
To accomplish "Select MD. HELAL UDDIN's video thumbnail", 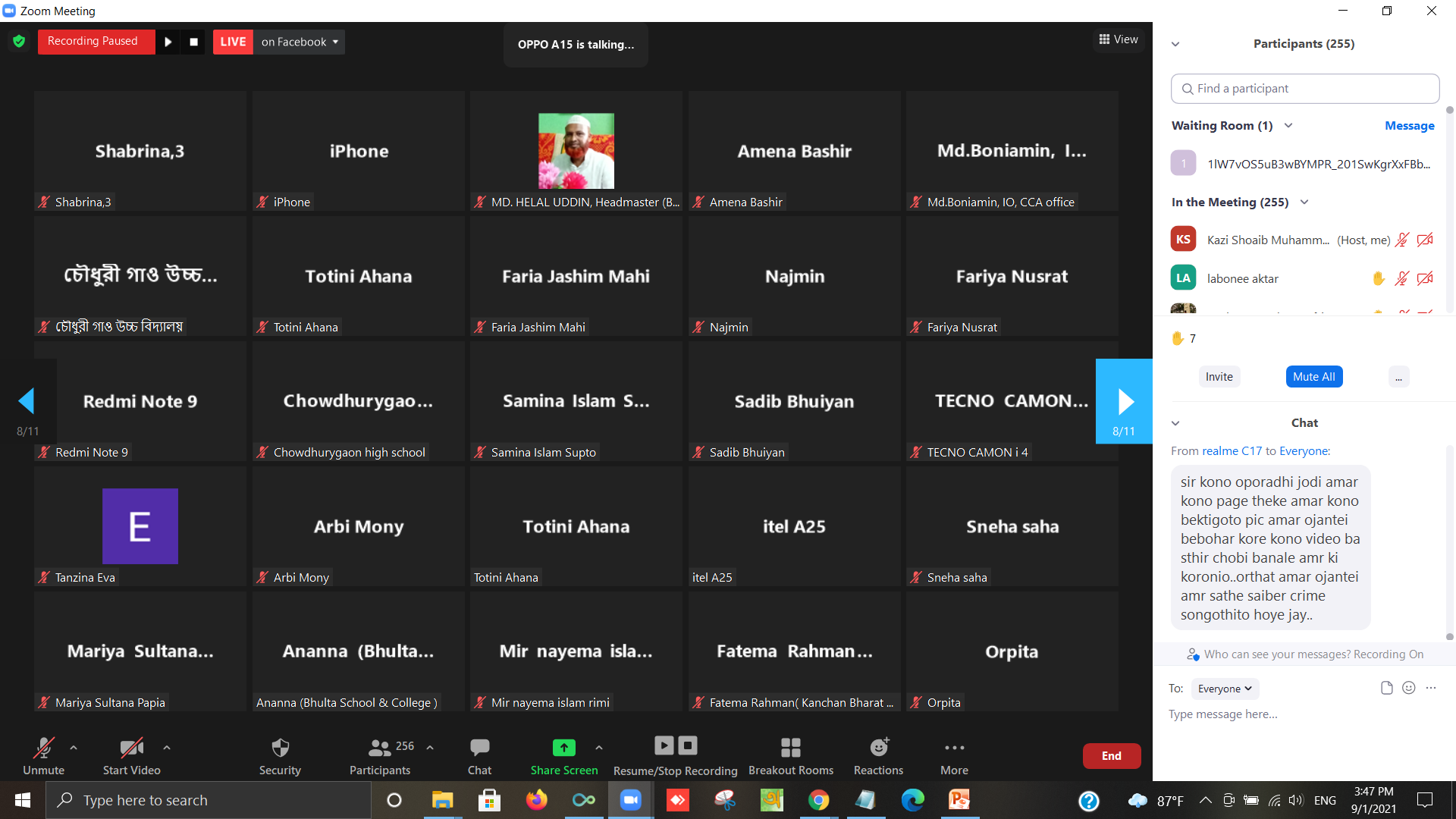I will click(576, 151).
